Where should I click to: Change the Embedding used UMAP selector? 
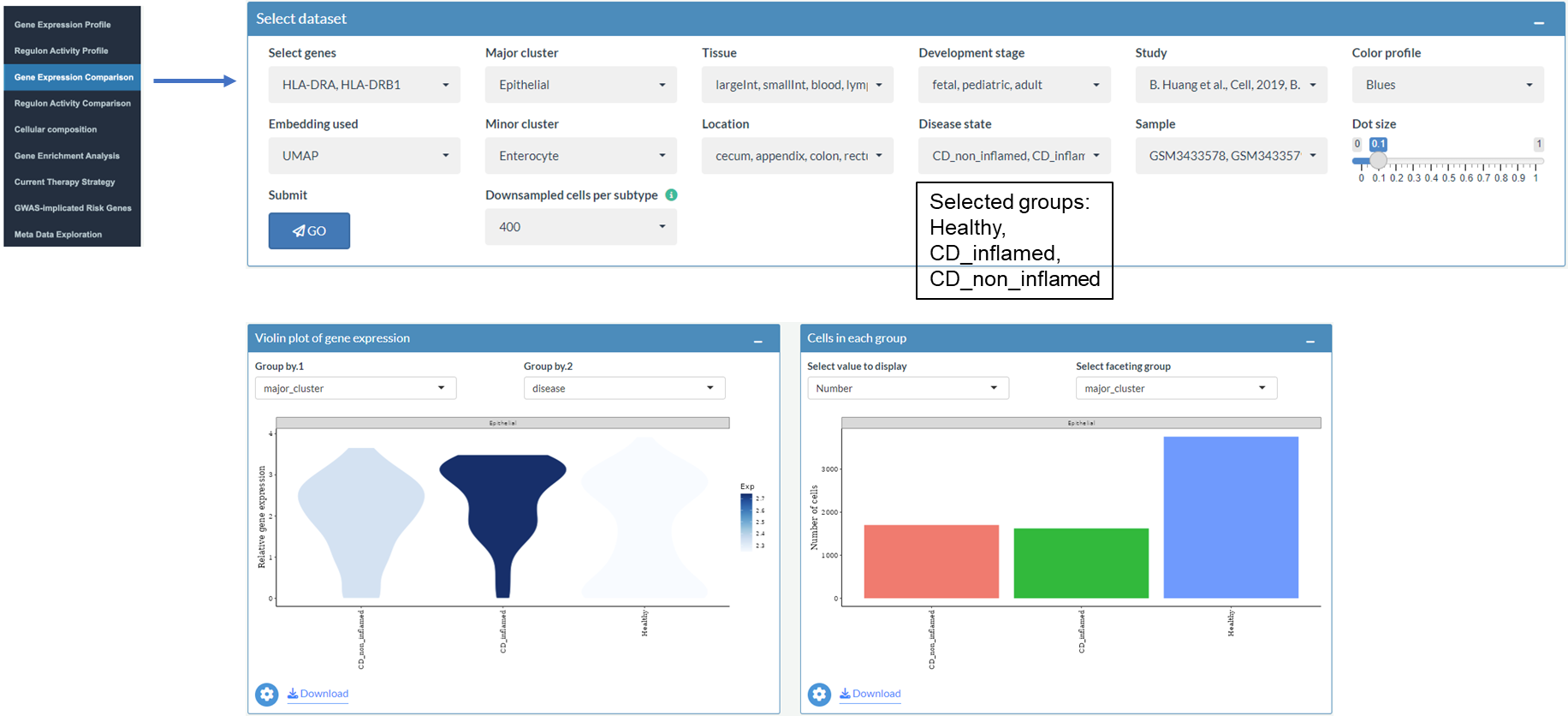(364, 156)
